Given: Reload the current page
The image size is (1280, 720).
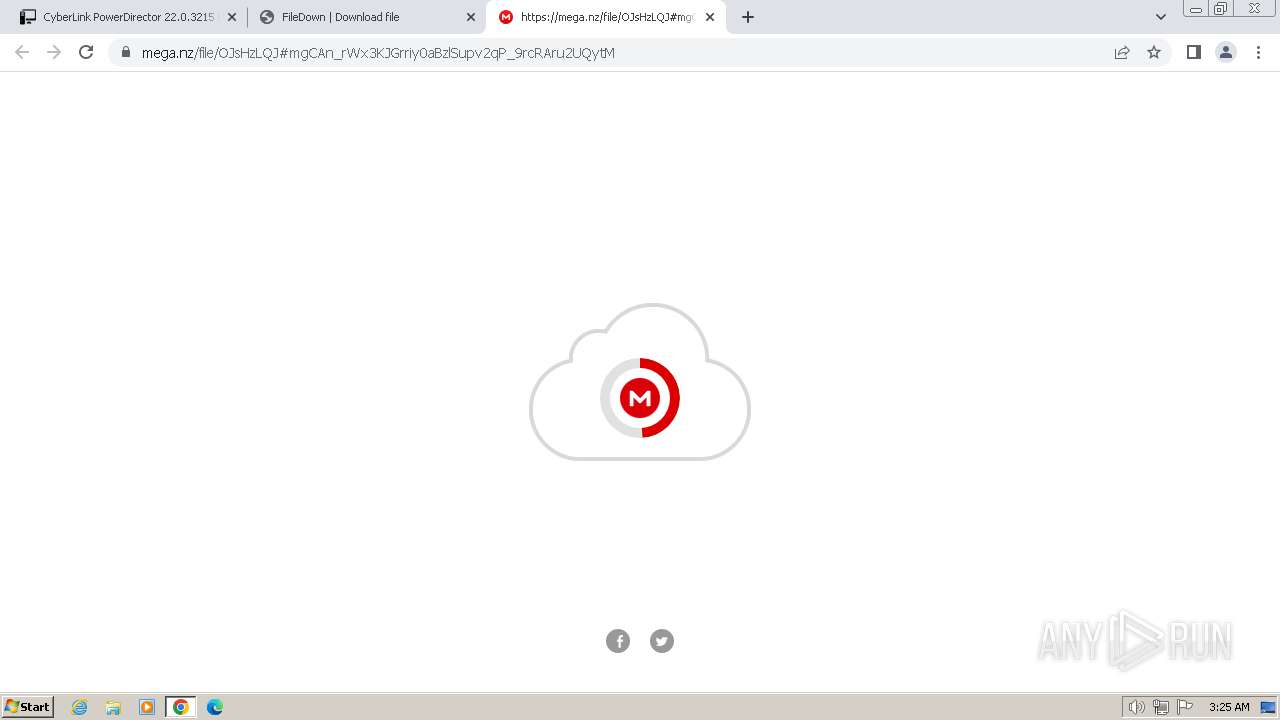Looking at the screenshot, I should (86, 52).
